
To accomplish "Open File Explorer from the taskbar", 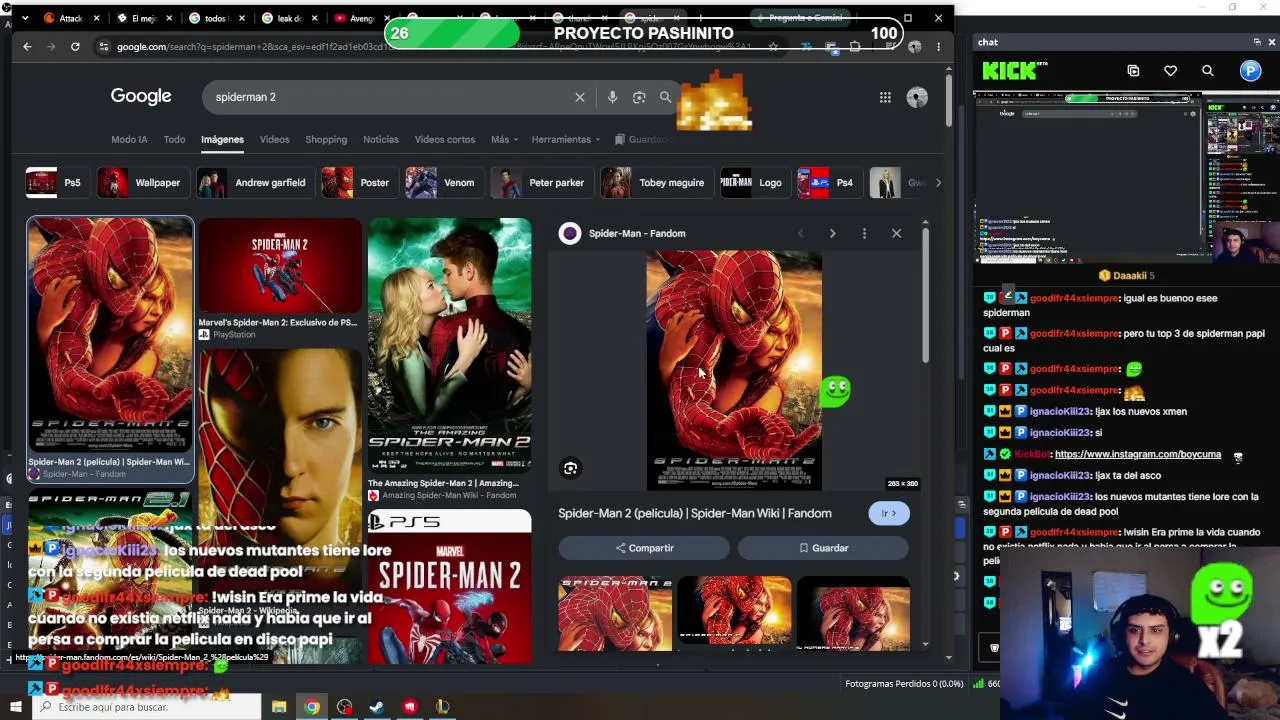I will (279, 707).
